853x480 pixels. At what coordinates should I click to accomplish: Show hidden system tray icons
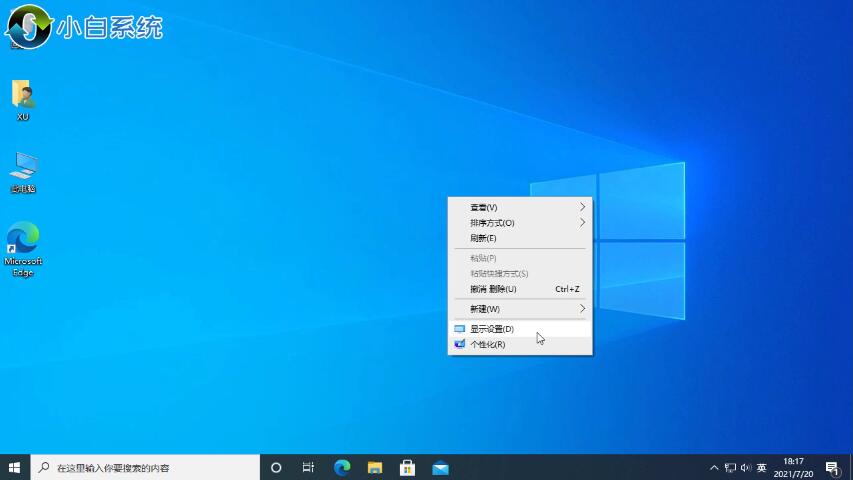pos(714,467)
